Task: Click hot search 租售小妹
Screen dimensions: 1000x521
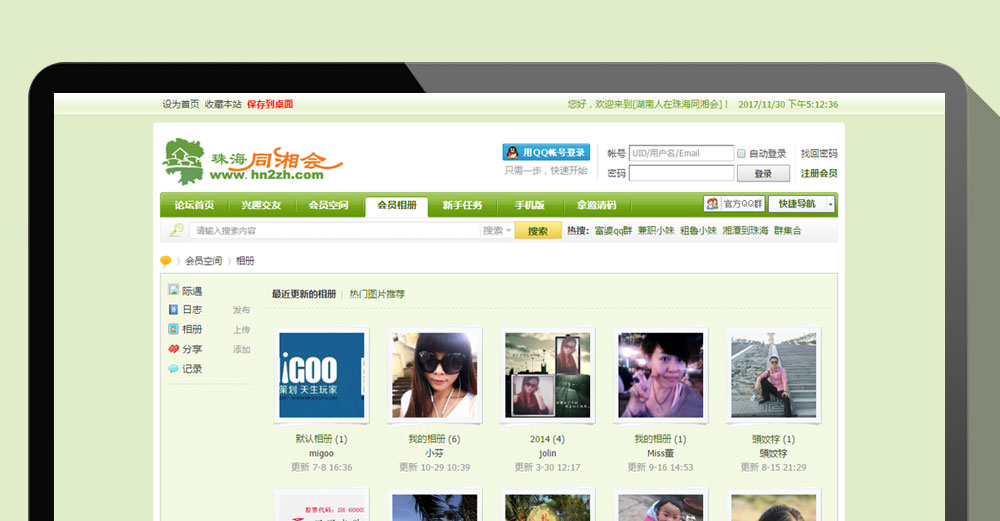Action: [698, 231]
